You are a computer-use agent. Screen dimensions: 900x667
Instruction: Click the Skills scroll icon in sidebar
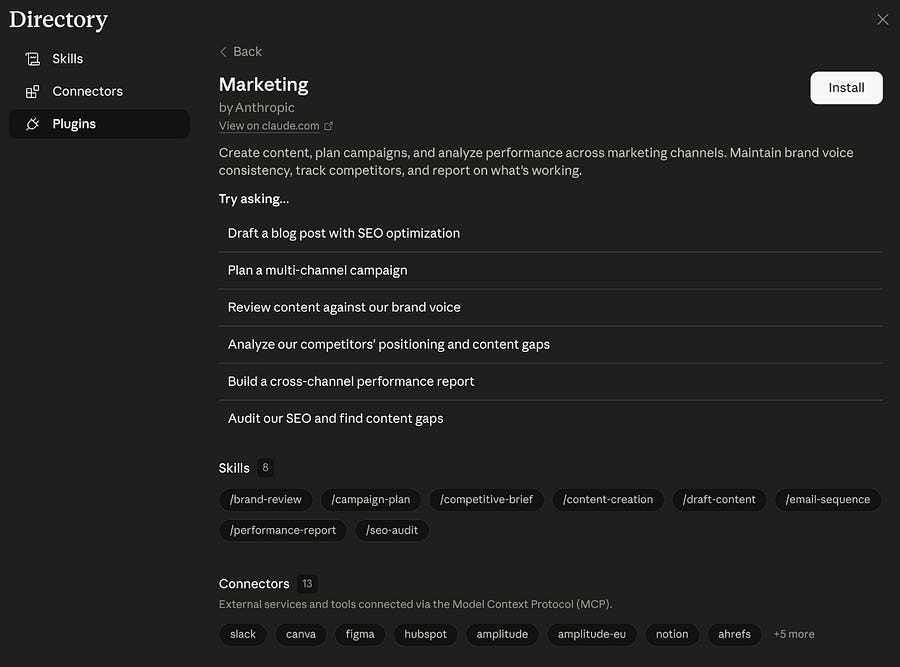click(33, 59)
